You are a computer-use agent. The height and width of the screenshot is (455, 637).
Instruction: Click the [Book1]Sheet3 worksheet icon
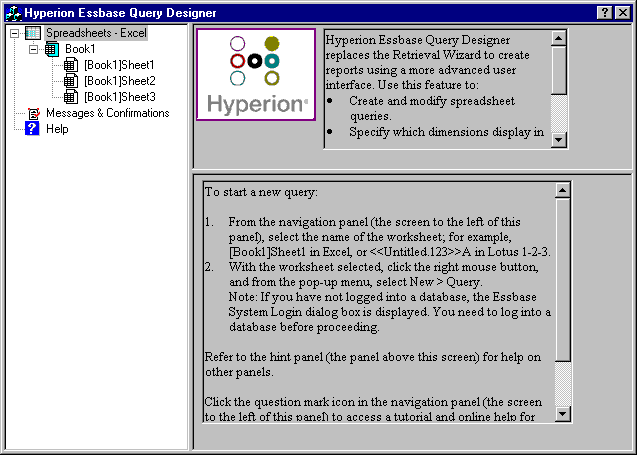(x=71, y=97)
